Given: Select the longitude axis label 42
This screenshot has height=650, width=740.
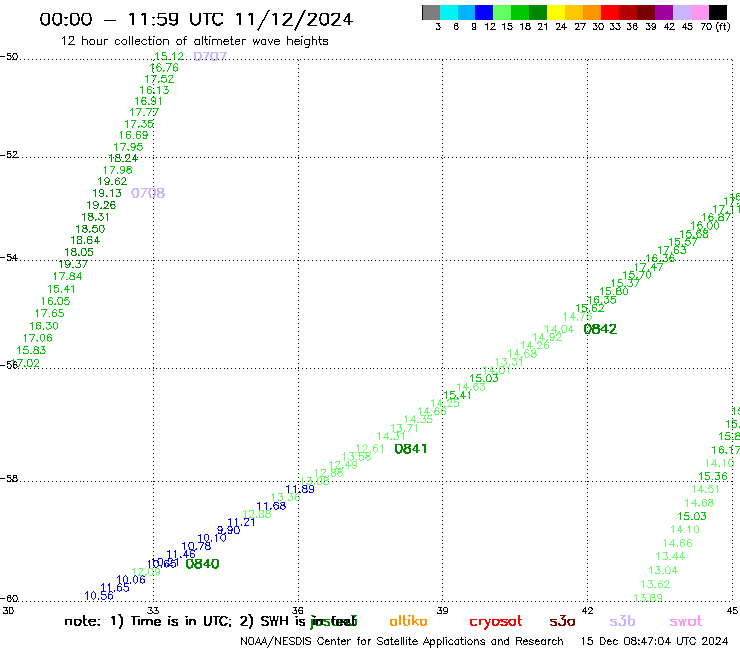Looking at the screenshot, I should click(x=587, y=611).
